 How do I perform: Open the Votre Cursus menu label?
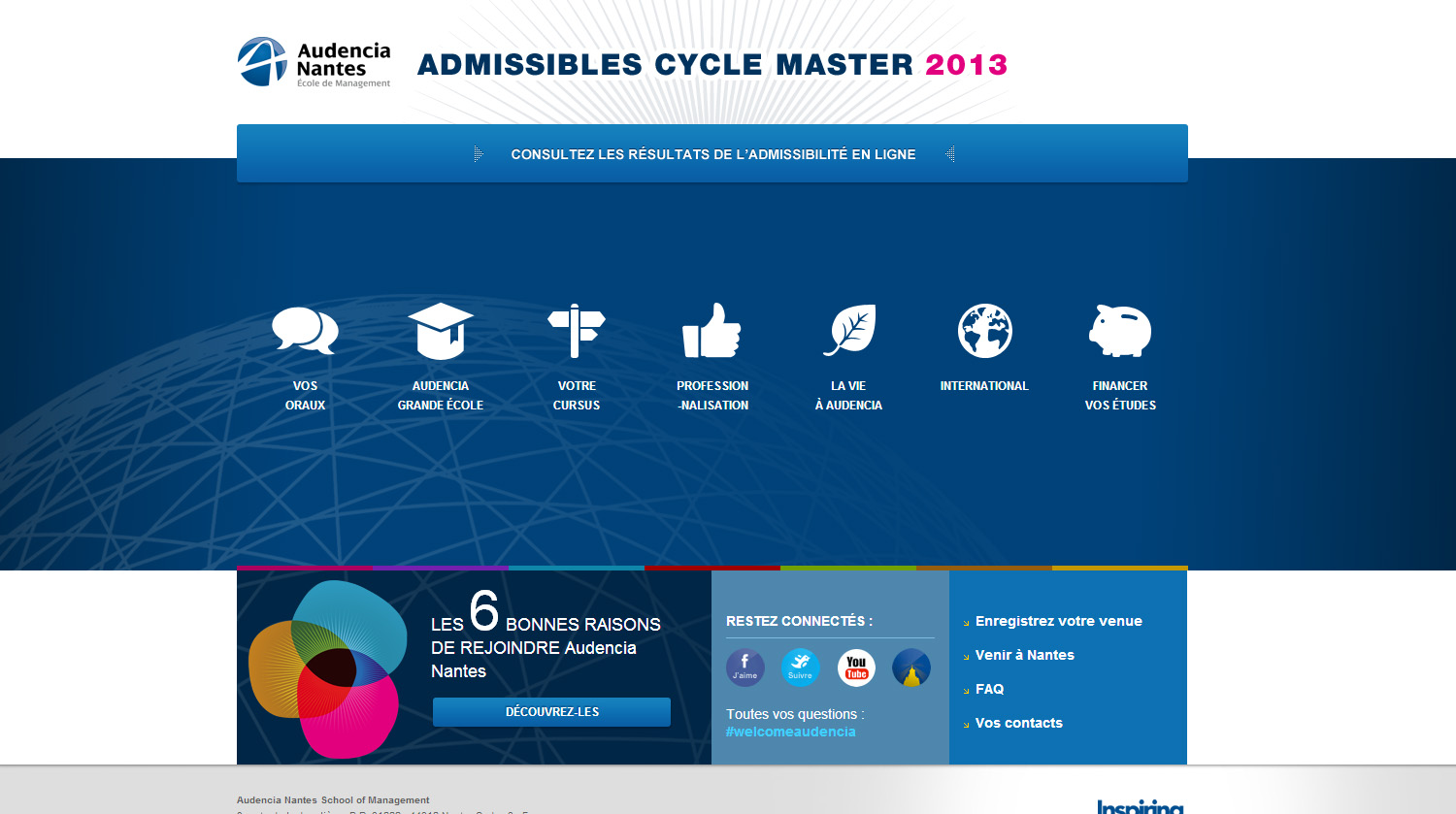[577, 396]
